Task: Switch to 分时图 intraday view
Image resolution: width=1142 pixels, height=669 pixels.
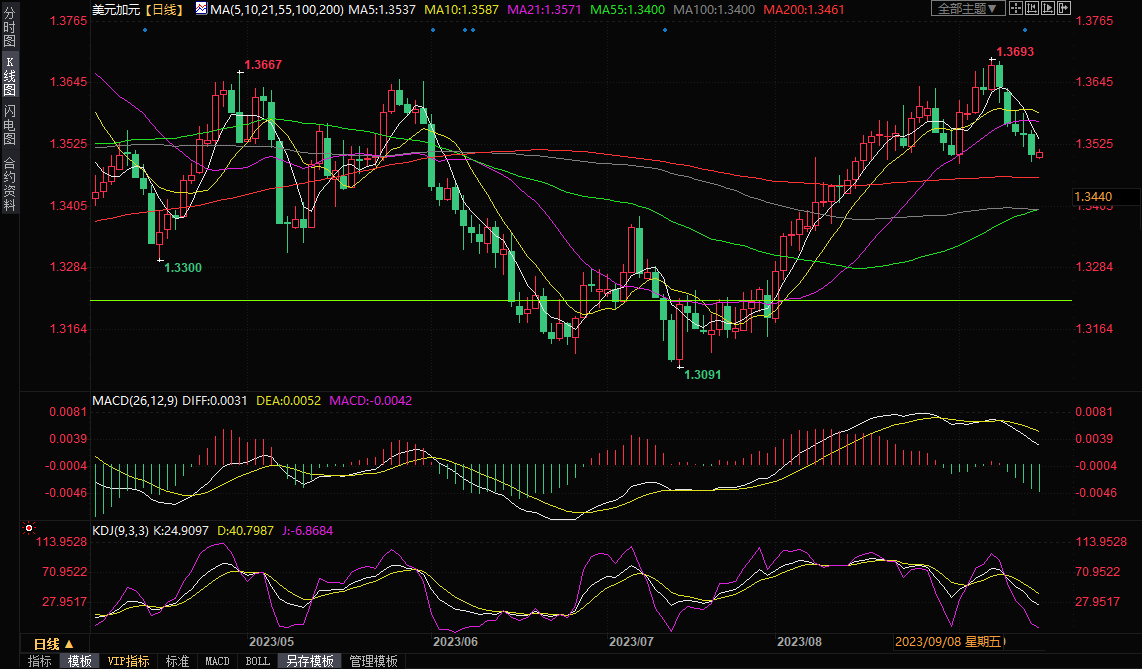Action: tap(9, 27)
